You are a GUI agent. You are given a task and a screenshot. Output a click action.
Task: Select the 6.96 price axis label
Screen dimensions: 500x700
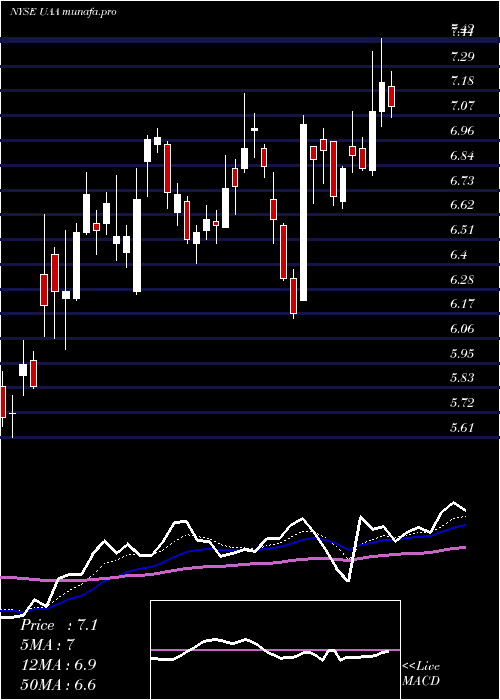point(462,131)
